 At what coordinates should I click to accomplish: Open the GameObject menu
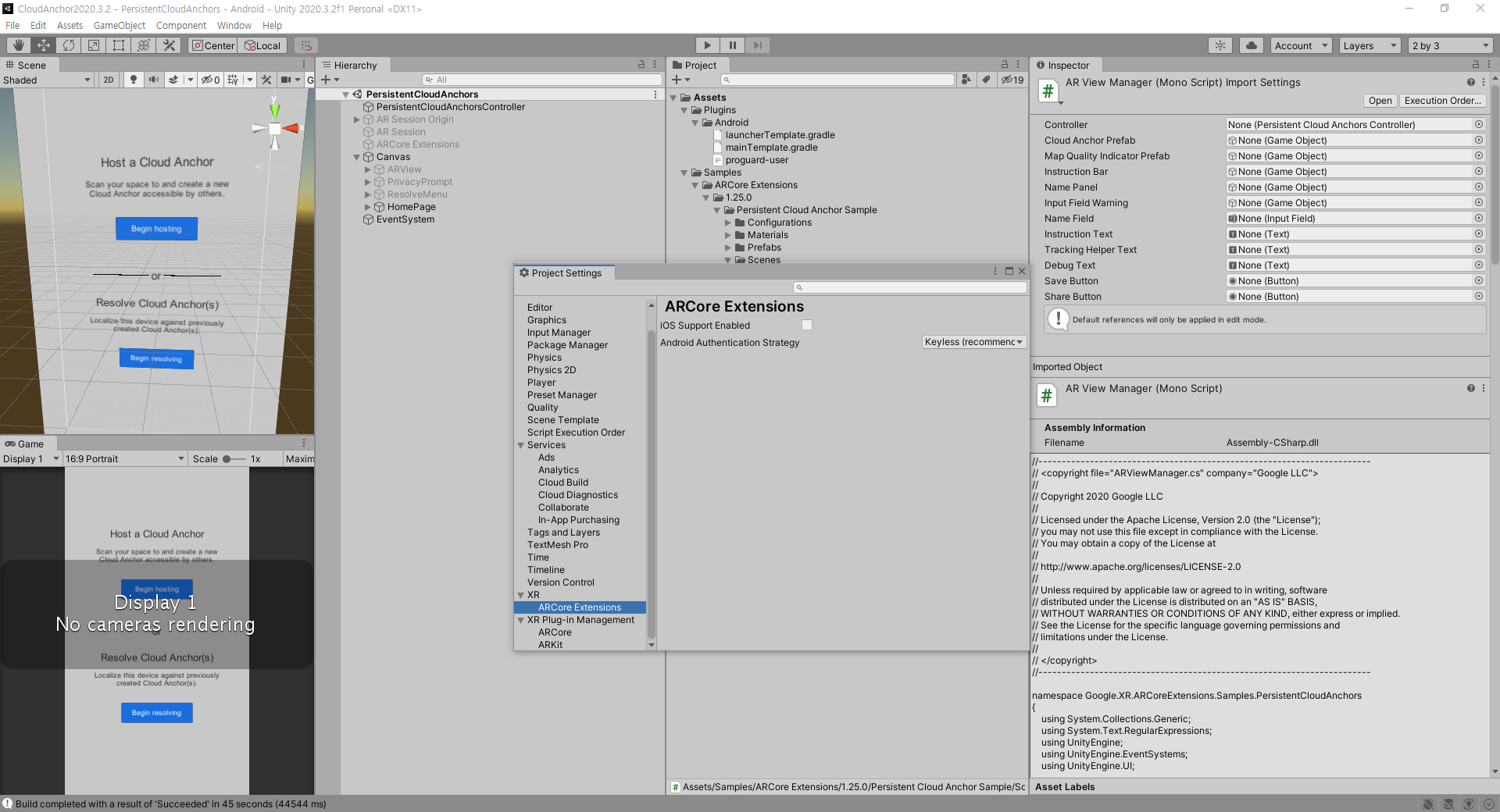point(120,25)
